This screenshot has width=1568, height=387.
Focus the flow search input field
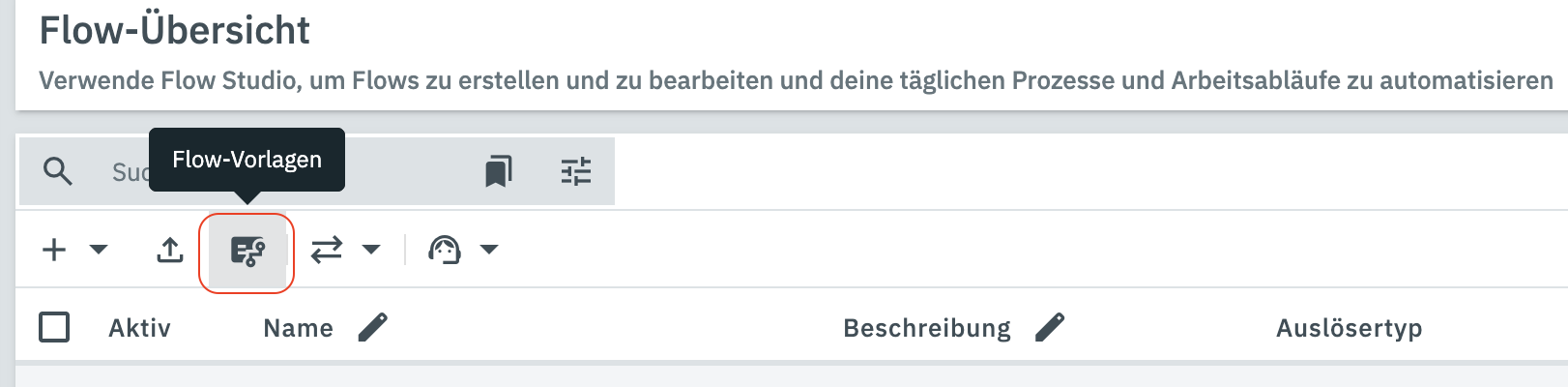(x=406, y=171)
